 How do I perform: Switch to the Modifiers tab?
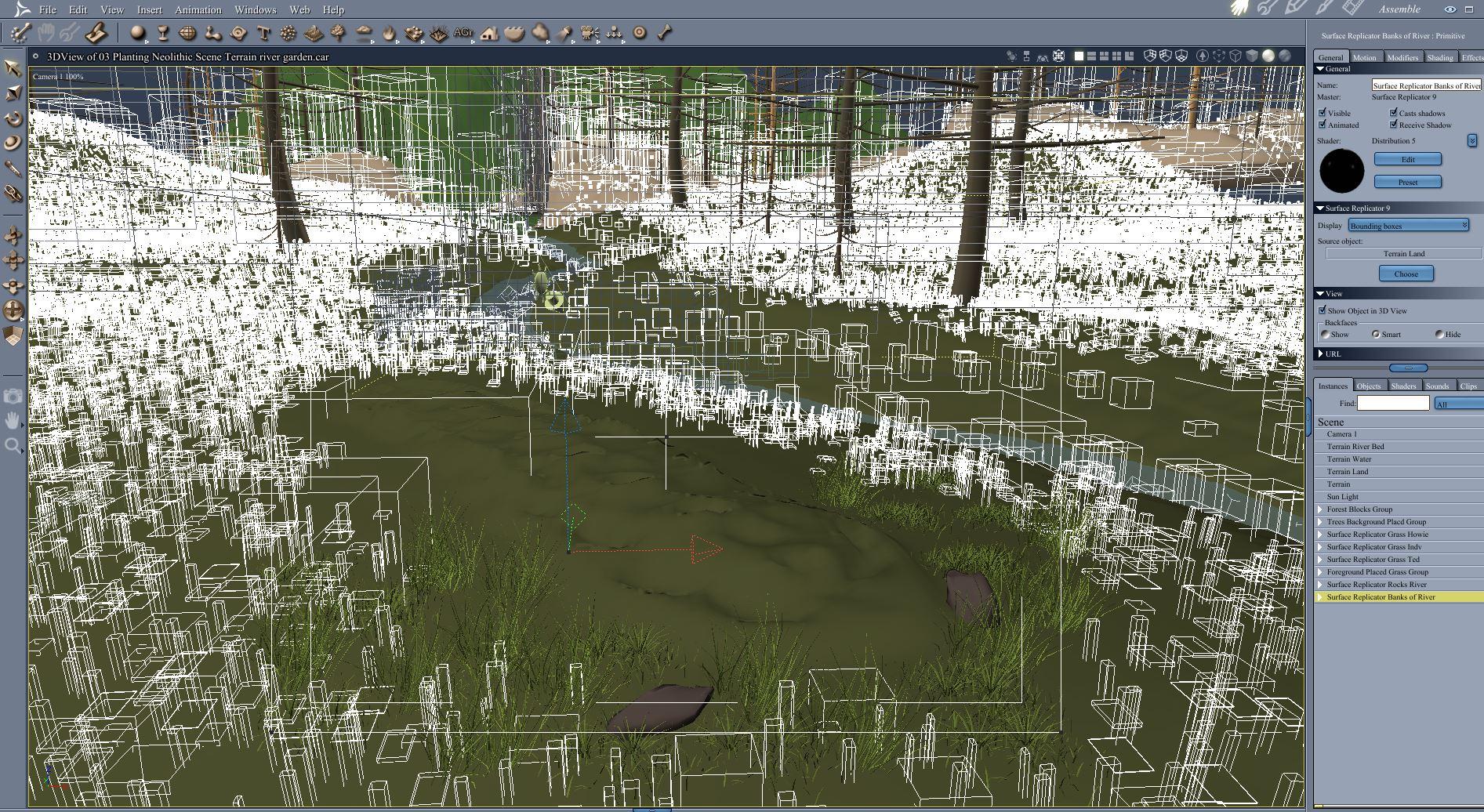[1402, 57]
